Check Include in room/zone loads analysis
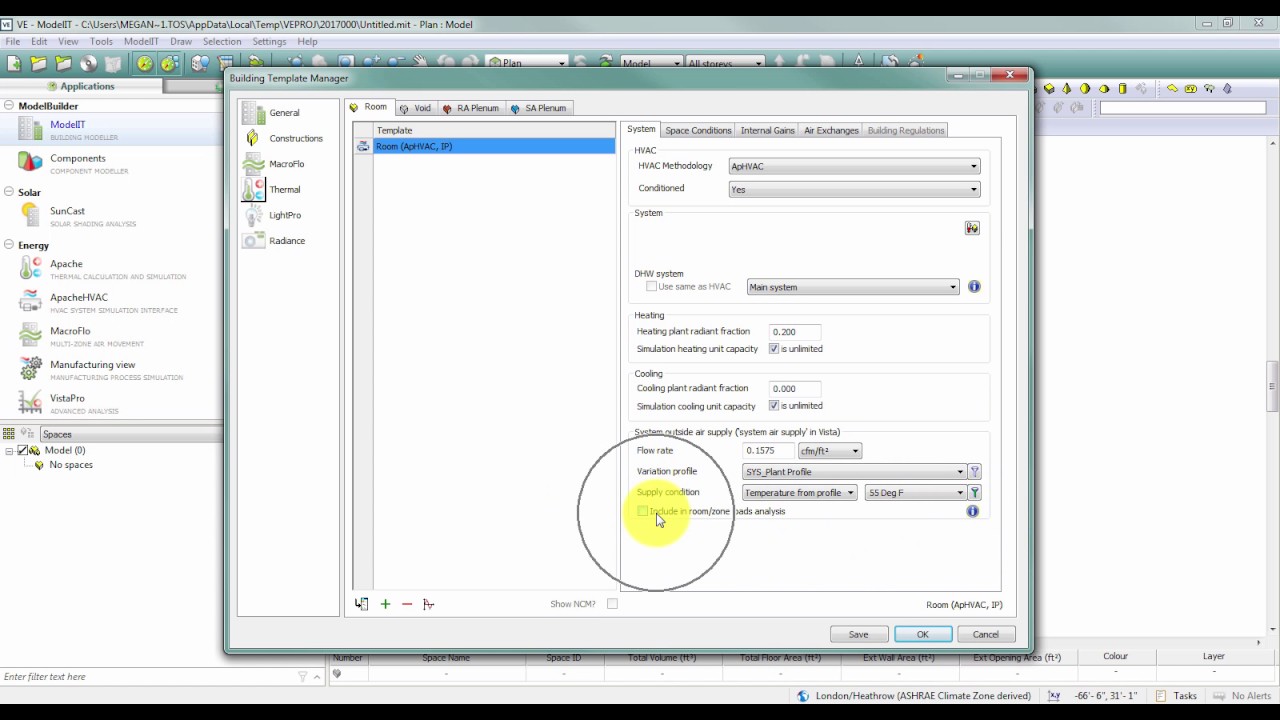Viewport: 1280px width, 720px height. (642, 511)
